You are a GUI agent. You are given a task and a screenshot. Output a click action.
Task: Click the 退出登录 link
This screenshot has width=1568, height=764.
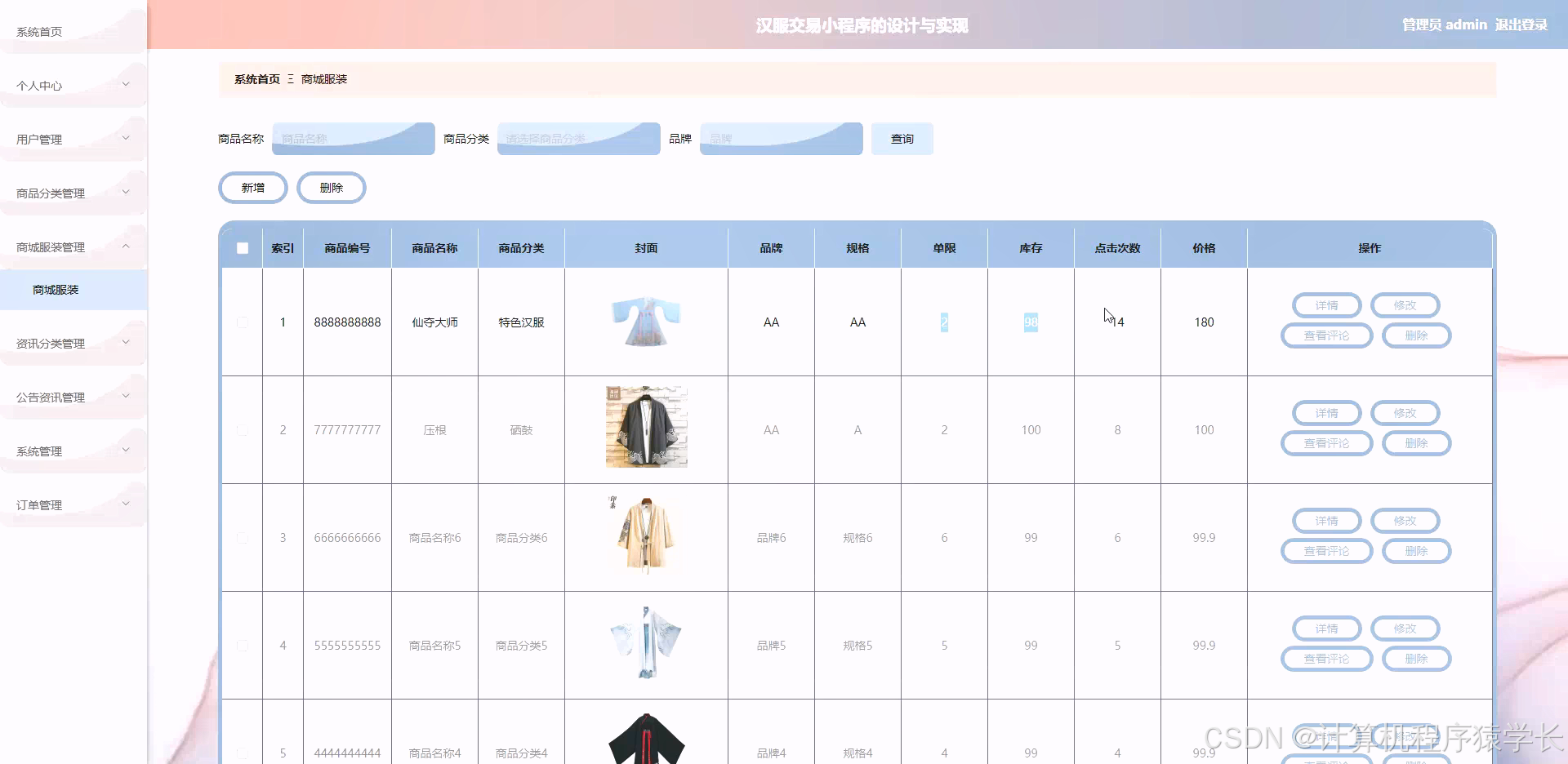pos(1521,24)
